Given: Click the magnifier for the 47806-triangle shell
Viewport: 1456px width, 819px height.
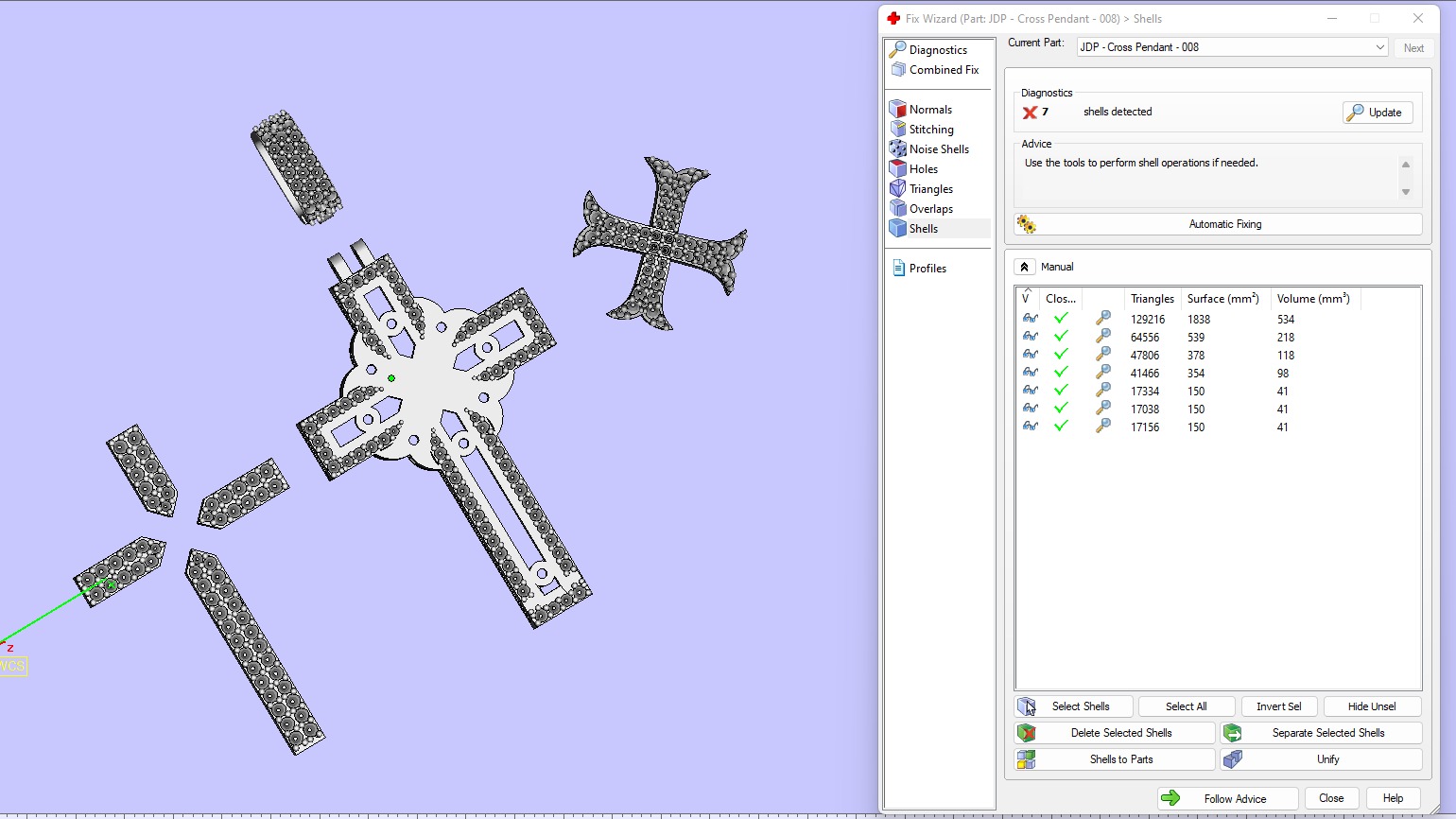Looking at the screenshot, I should (x=1103, y=355).
